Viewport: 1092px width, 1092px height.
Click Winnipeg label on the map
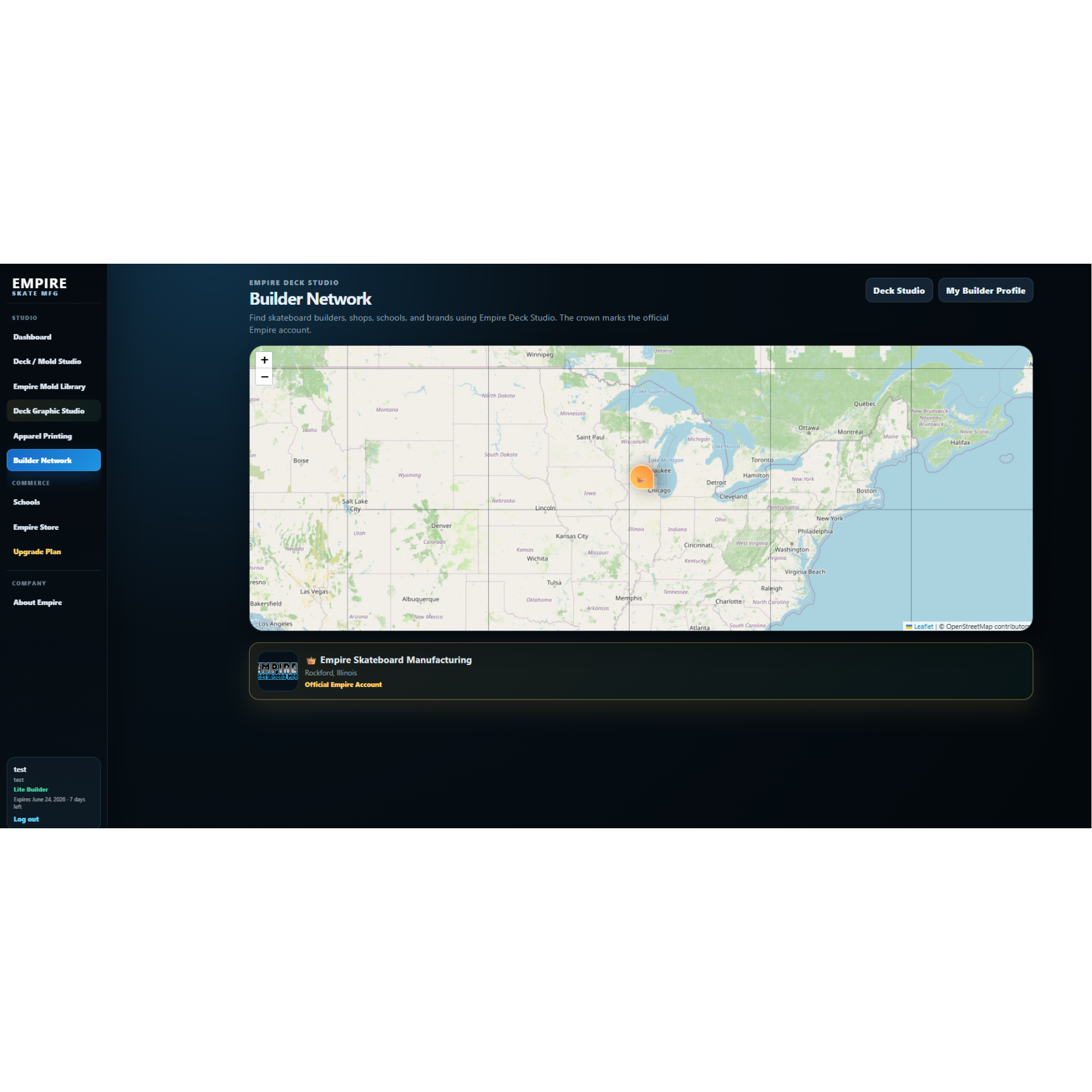pos(540,354)
